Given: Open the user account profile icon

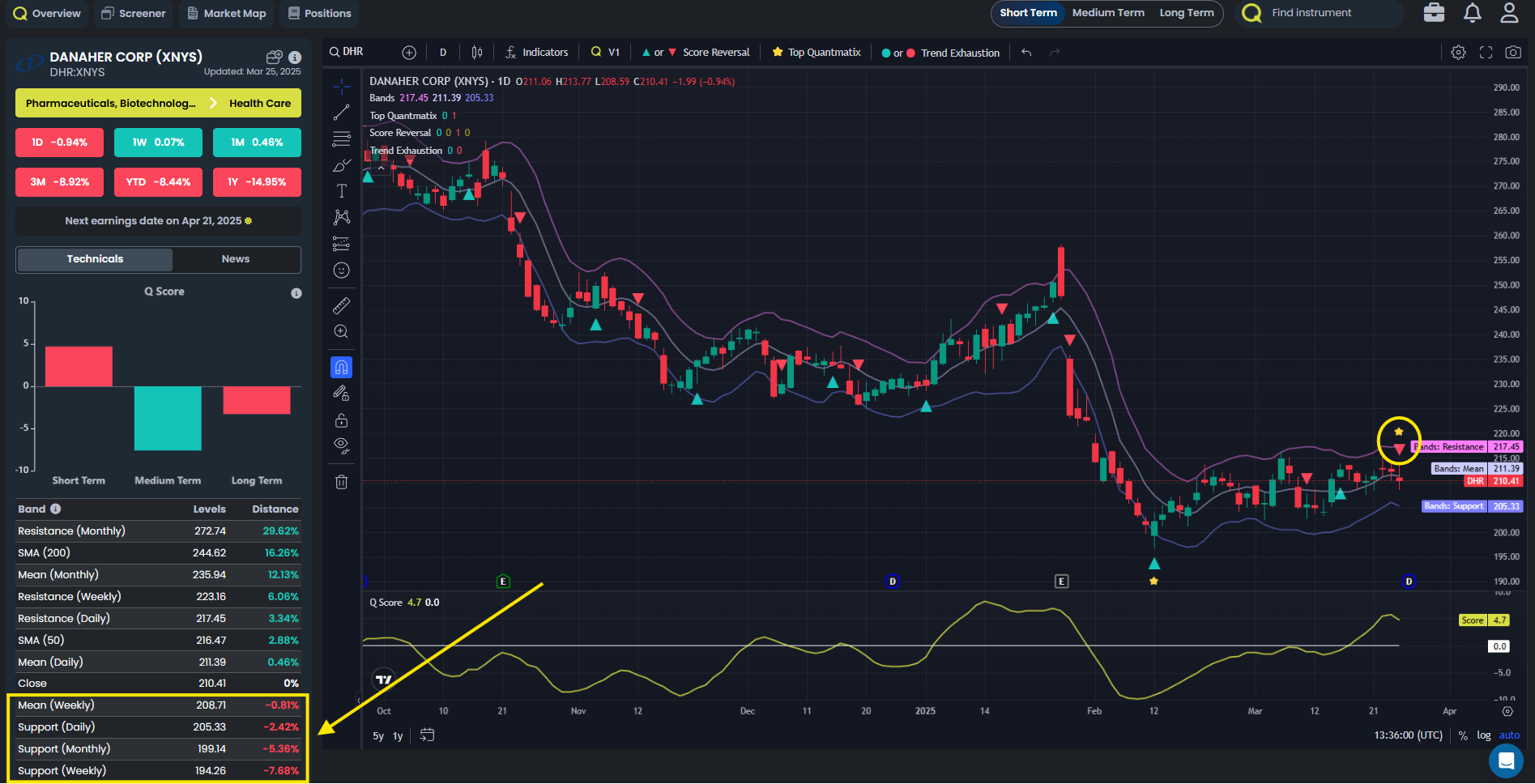Looking at the screenshot, I should (x=1509, y=13).
